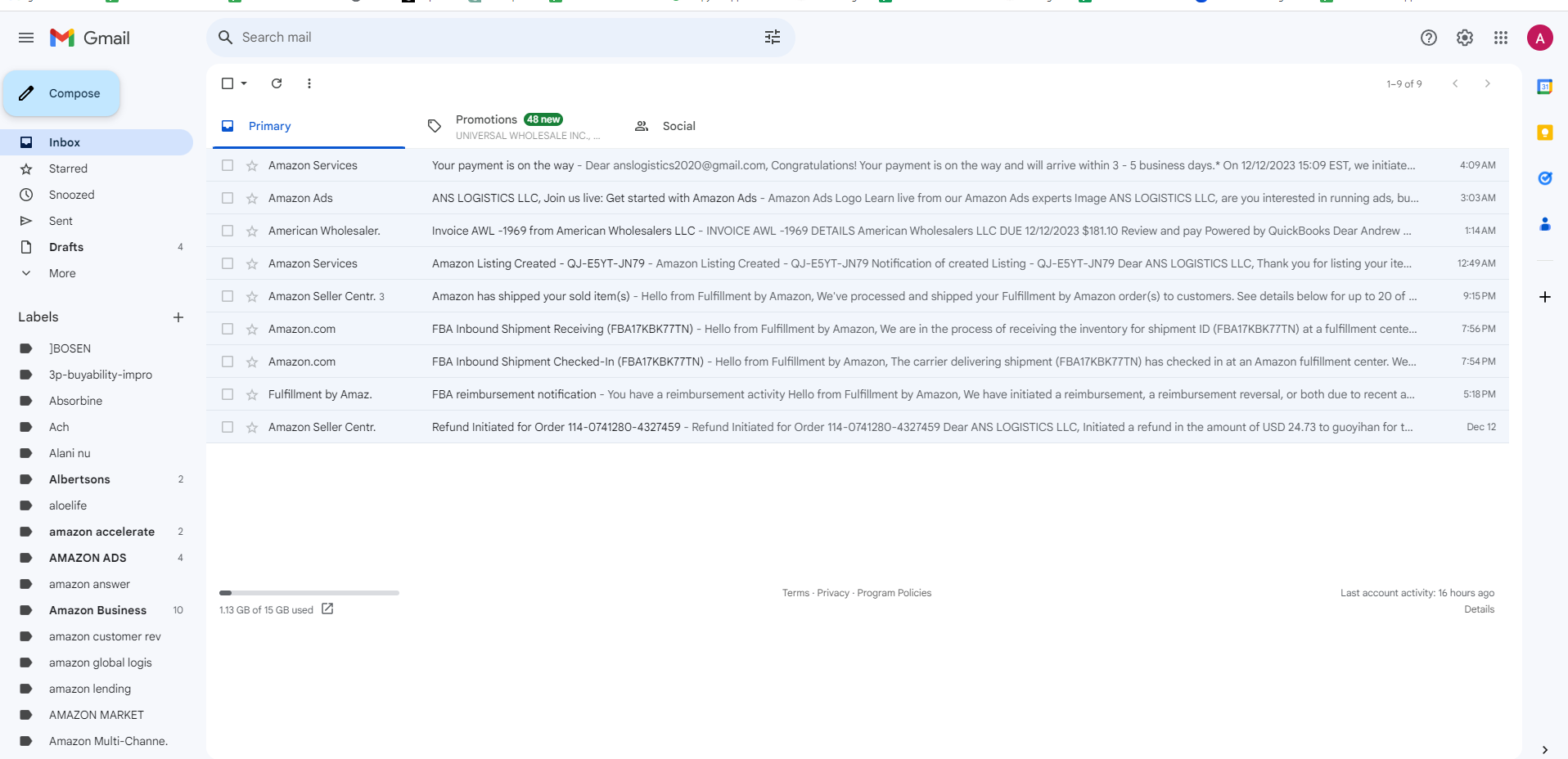Select the Amazon Ads email checkbox
The width and height of the screenshot is (1568, 759).
(228, 198)
